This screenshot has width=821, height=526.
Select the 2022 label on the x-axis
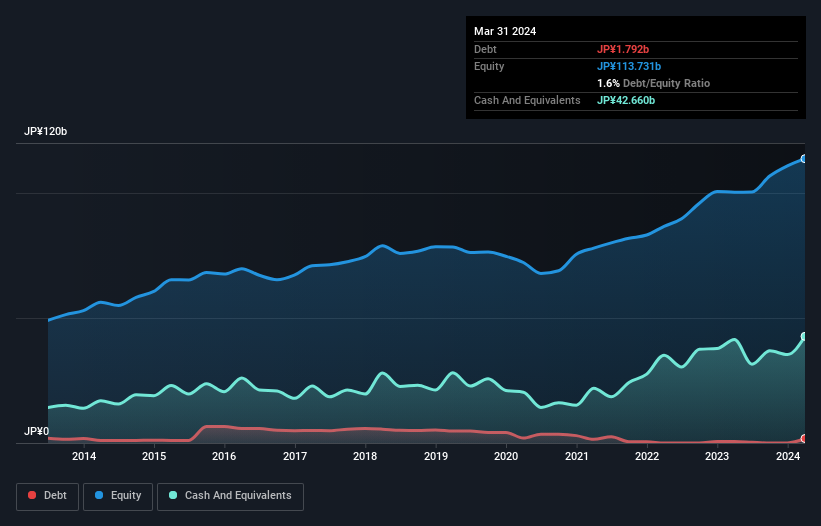[647, 457]
